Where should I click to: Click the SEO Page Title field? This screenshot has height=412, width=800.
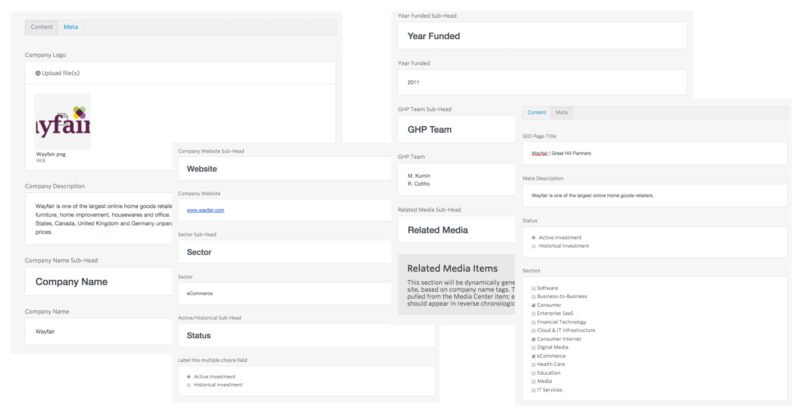click(655, 153)
